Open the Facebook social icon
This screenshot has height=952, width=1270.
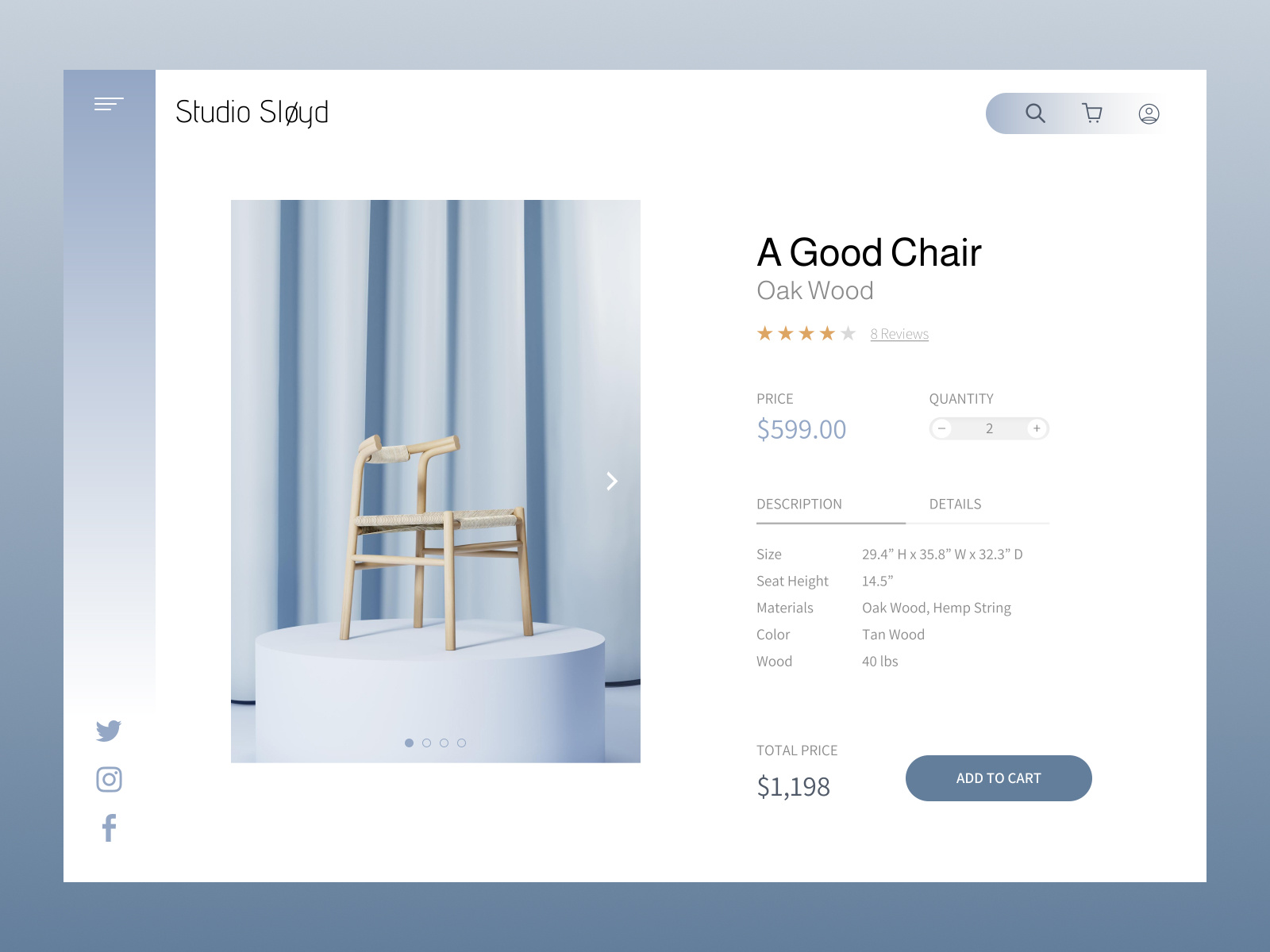(x=109, y=828)
